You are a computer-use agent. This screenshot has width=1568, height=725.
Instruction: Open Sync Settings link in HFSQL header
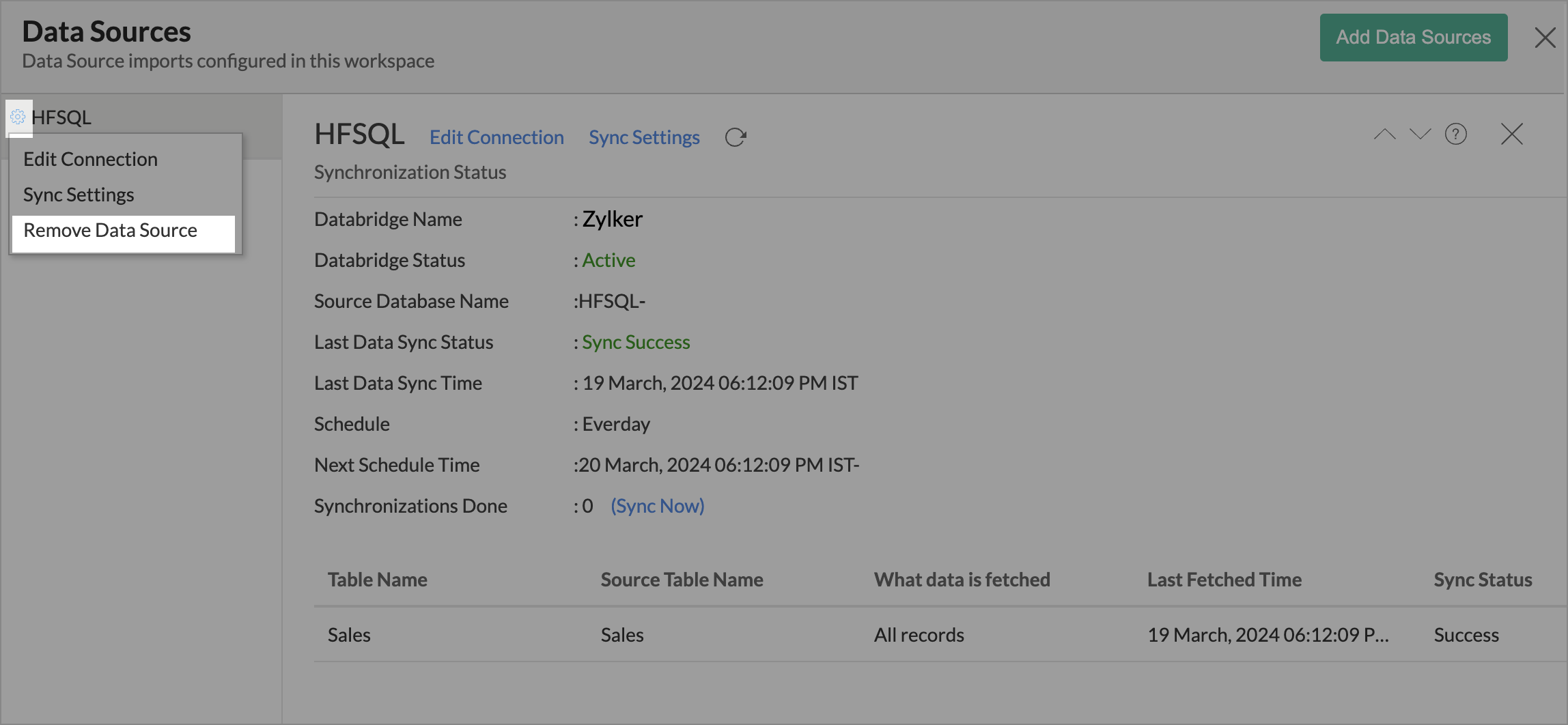644,137
